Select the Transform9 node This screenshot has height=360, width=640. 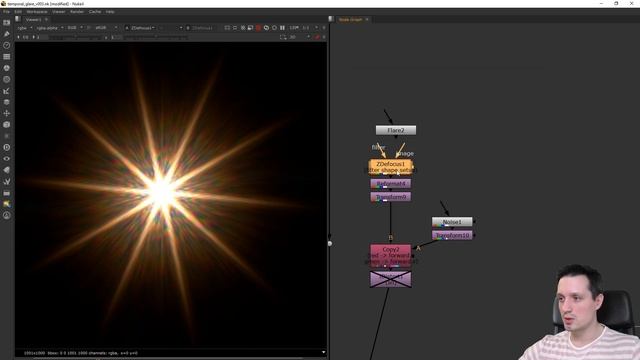tap(391, 197)
